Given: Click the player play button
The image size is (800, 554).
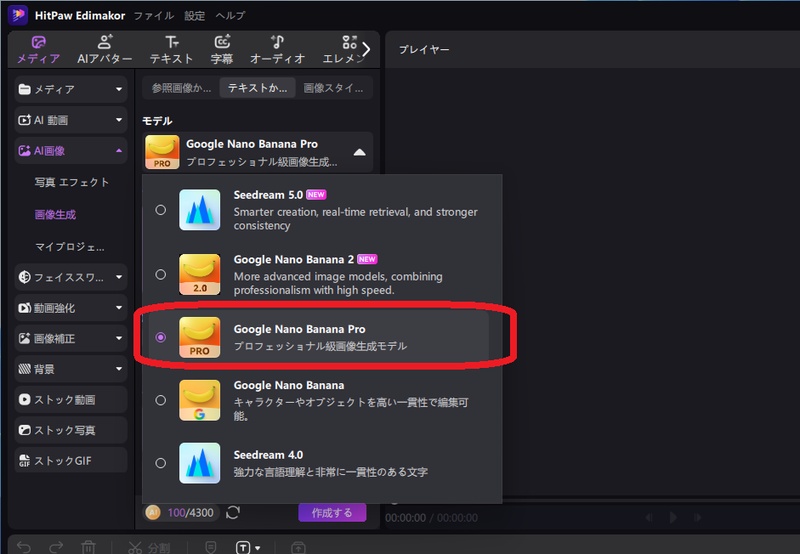Looking at the screenshot, I should tap(673, 517).
